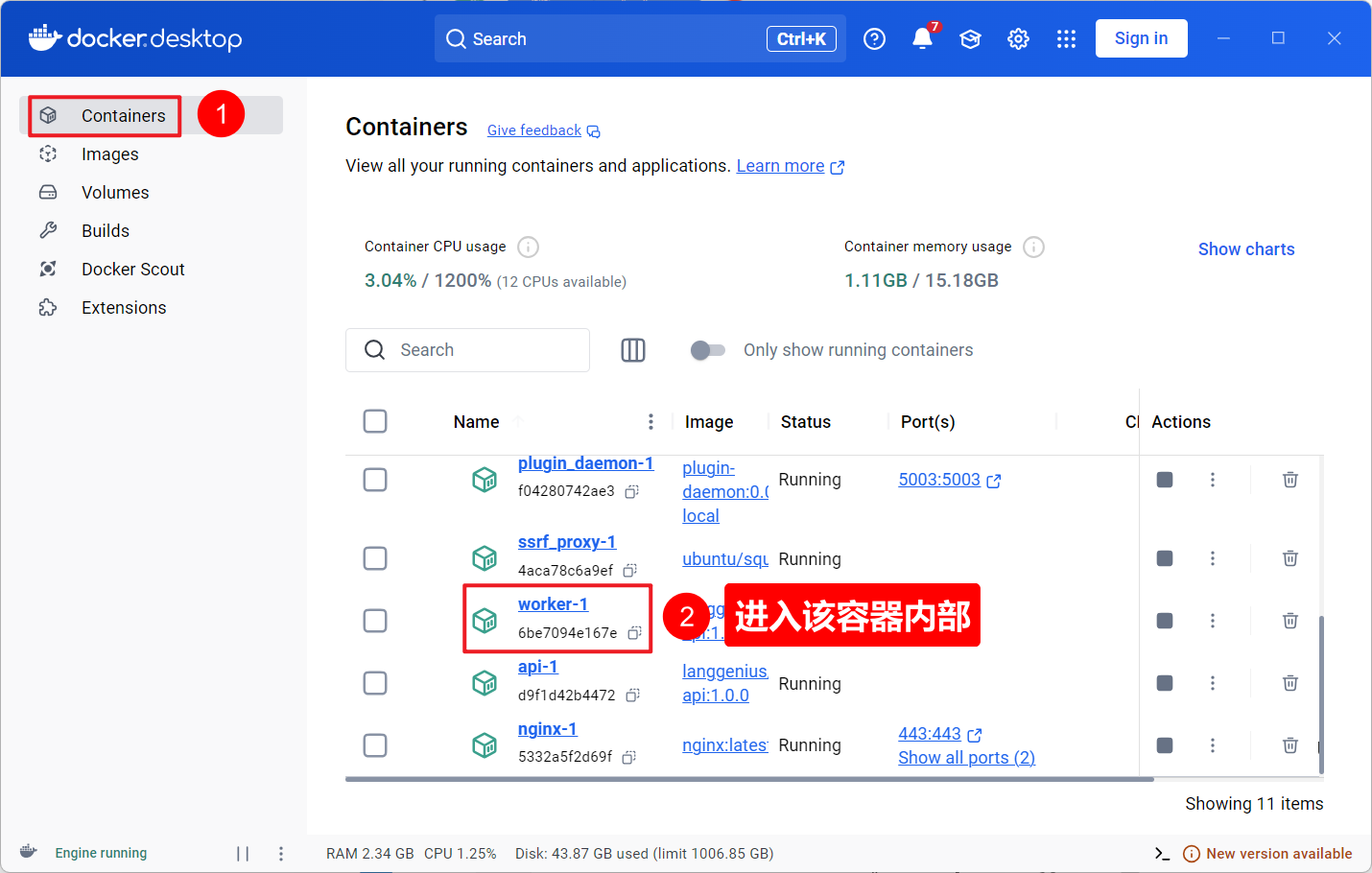1372x873 pixels.
Task: Delete the api-1 container
Action: tap(1290, 683)
